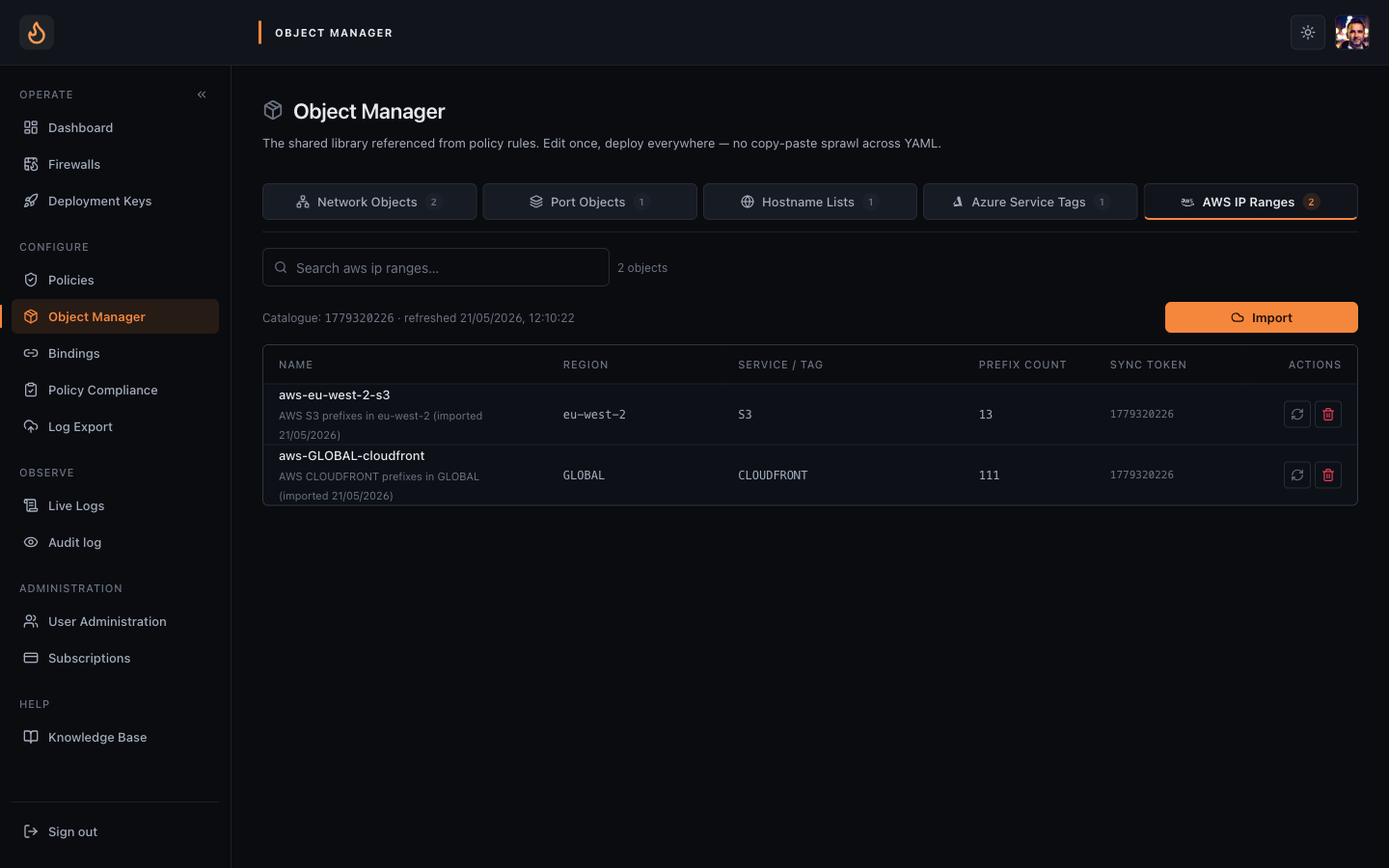Click the Firewalls sidebar icon
Viewport: 1389px width, 868px height.
[x=31, y=164]
